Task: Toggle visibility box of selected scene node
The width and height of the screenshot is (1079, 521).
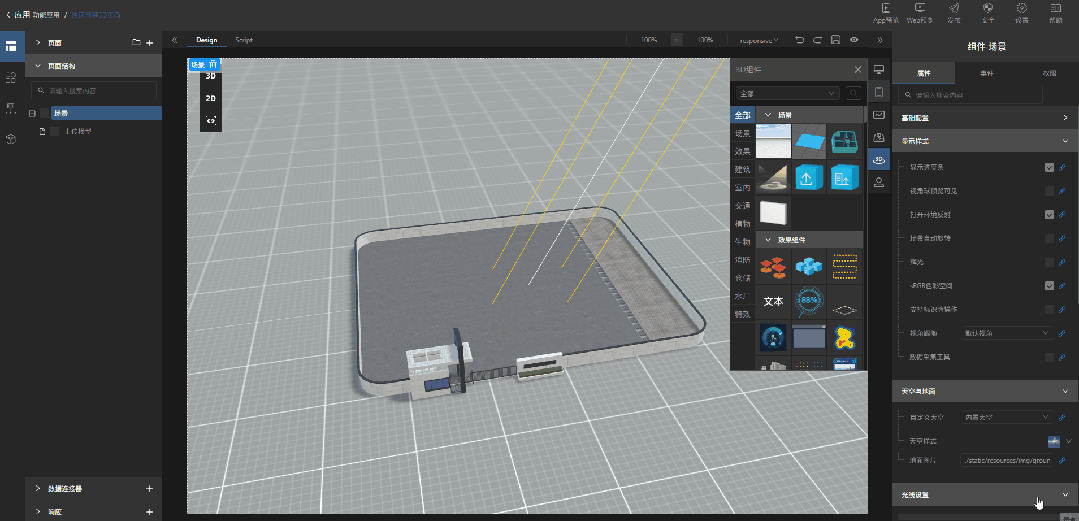Action: pyautogui.click(x=45, y=113)
